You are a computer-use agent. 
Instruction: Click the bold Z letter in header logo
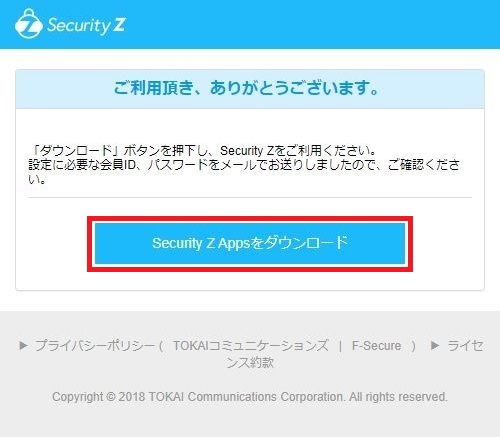point(119,25)
